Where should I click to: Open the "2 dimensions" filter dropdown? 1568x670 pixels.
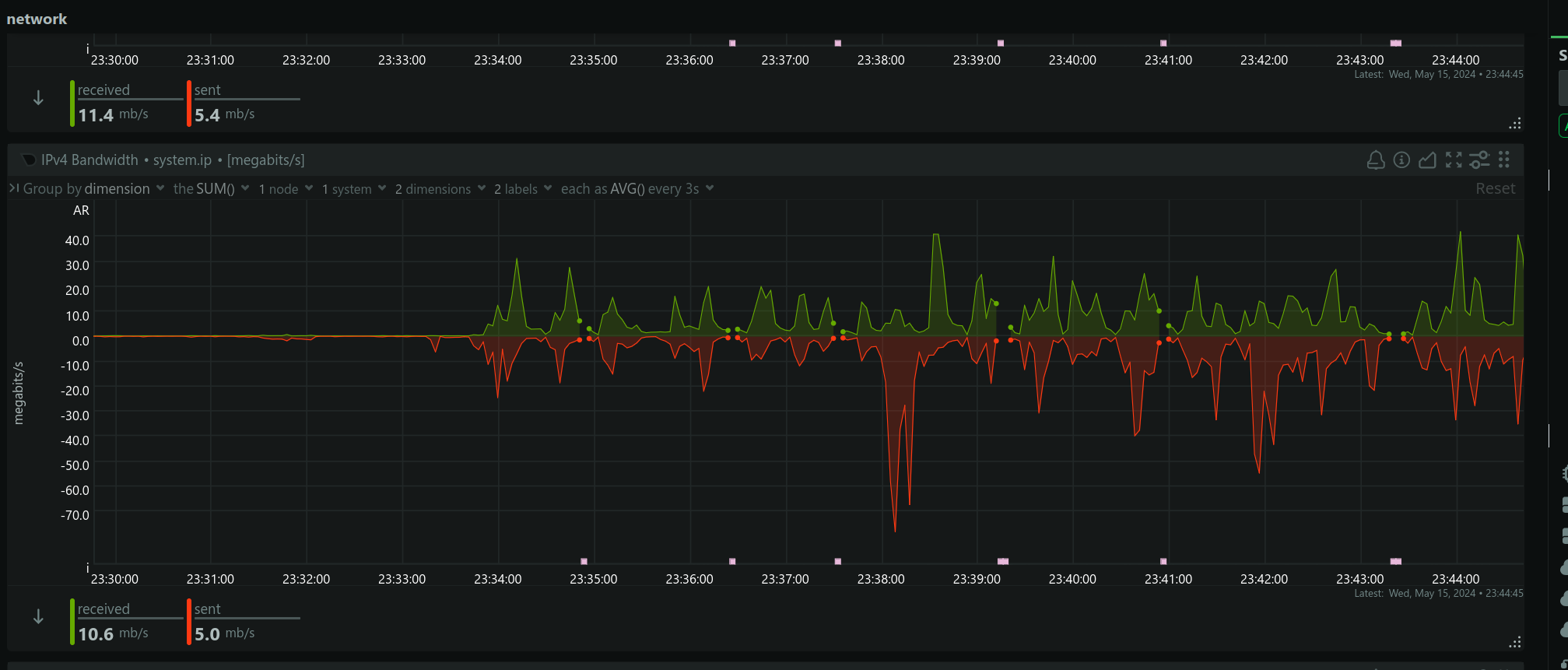coord(440,189)
